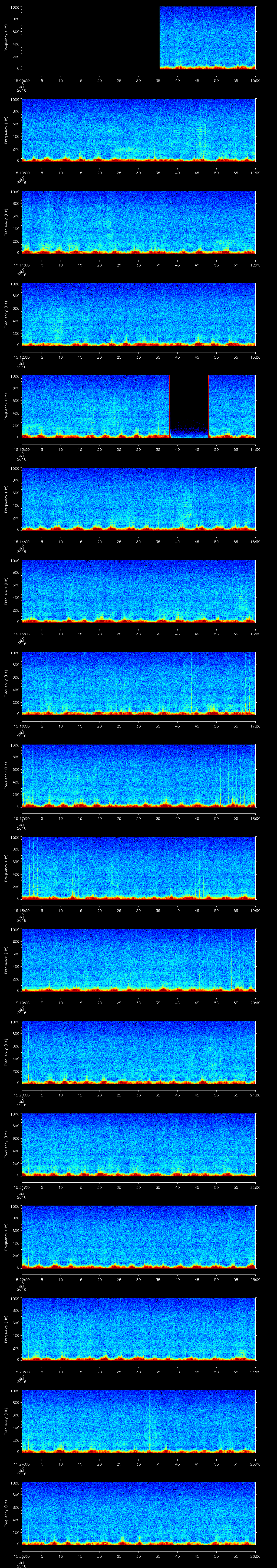Click the 15:09:00 start time label

pyautogui.click(x=21, y=80)
